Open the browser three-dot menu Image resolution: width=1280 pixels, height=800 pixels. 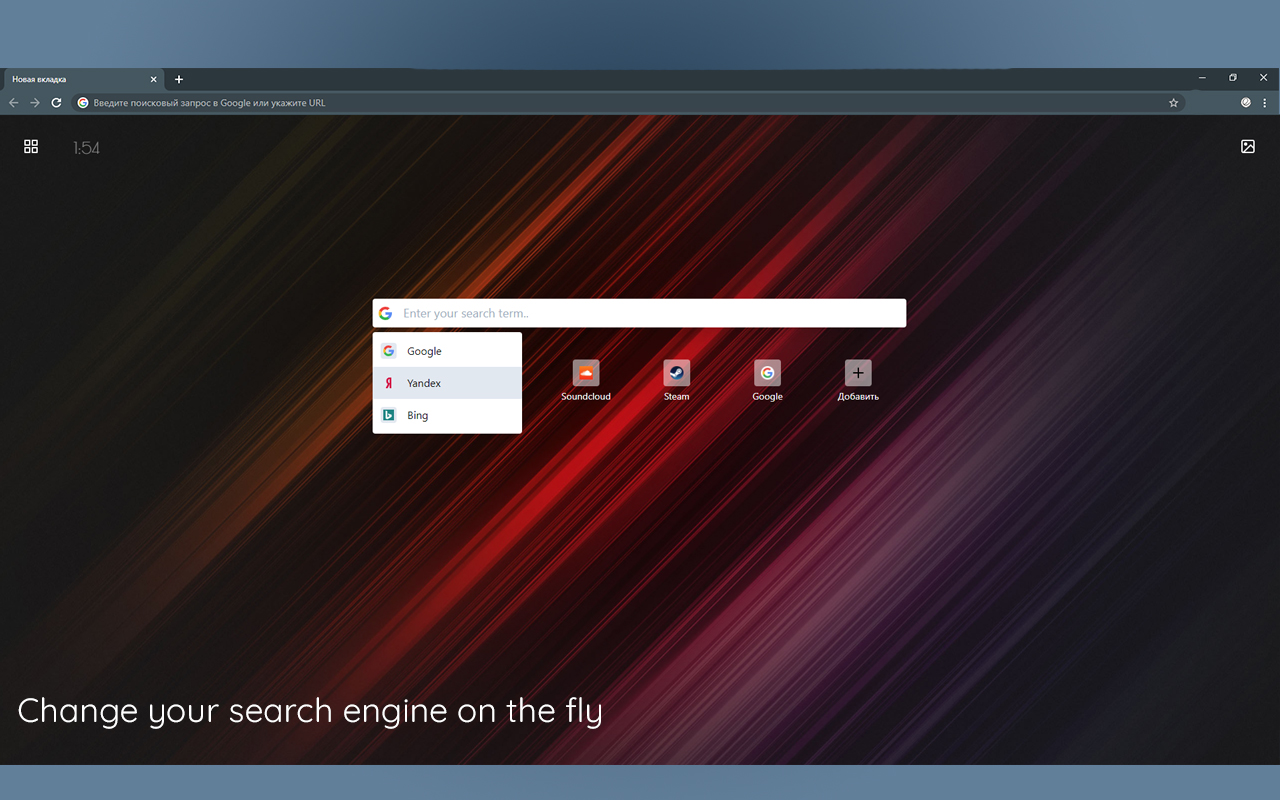(1265, 103)
